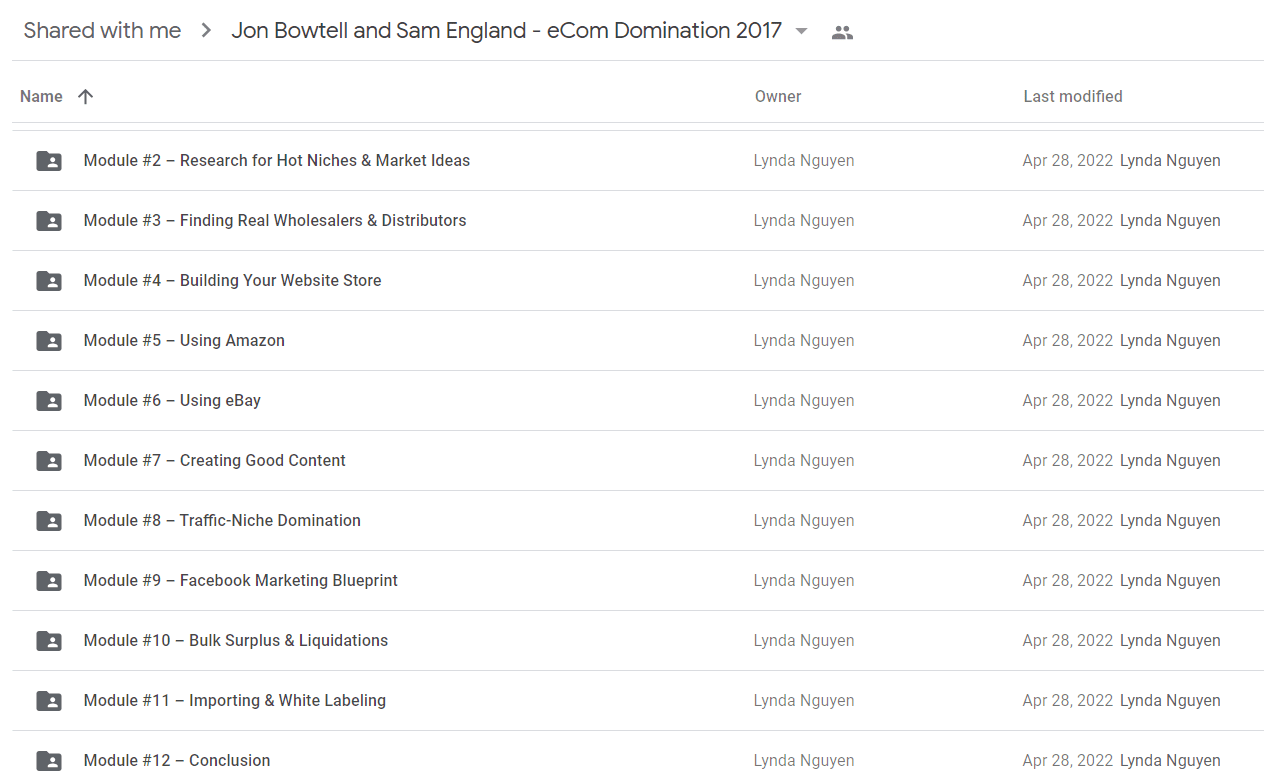
Task: Click the Module #2 shared folder icon
Action: (x=49, y=161)
